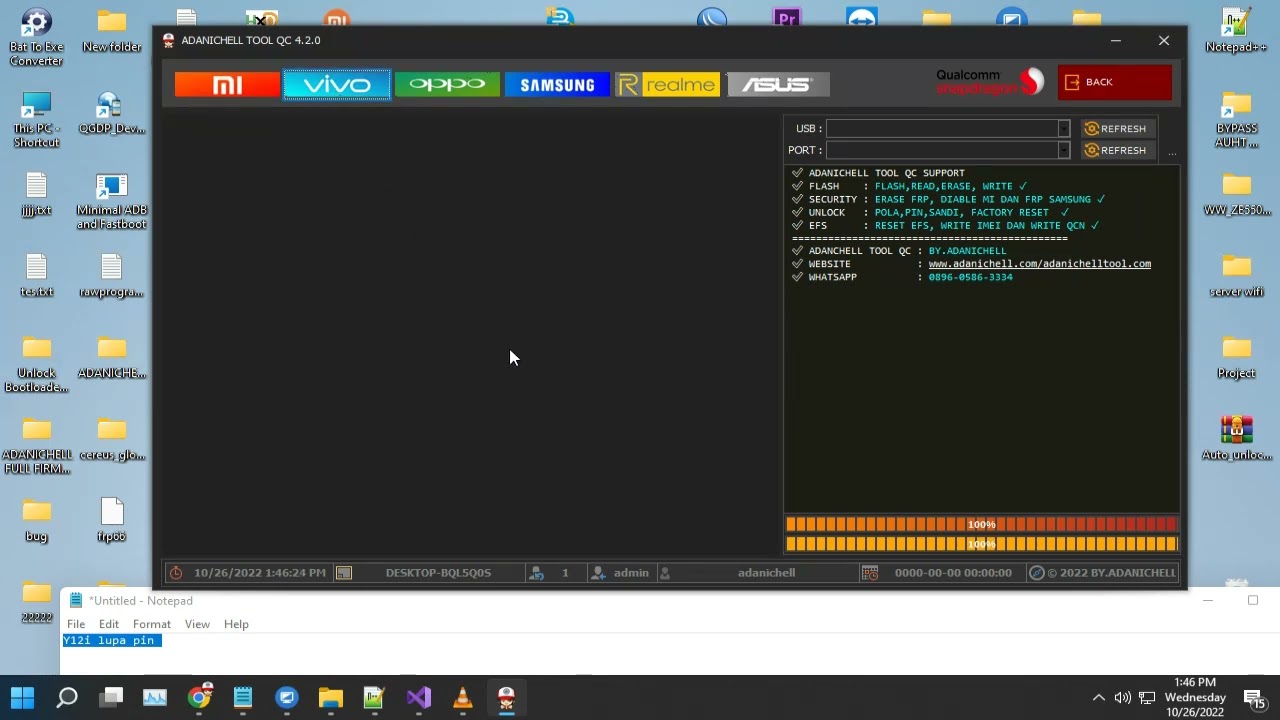1280x720 pixels.
Task: Open the PORT dropdown arrow
Action: click(x=1064, y=150)
